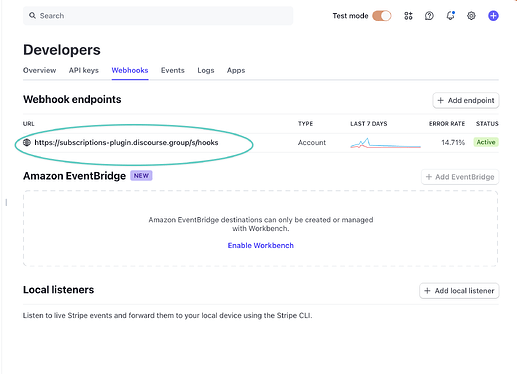The width and height of the screenshot is (517, 374).
Task: Switch to the API keys tab
Action: point(84,70)
